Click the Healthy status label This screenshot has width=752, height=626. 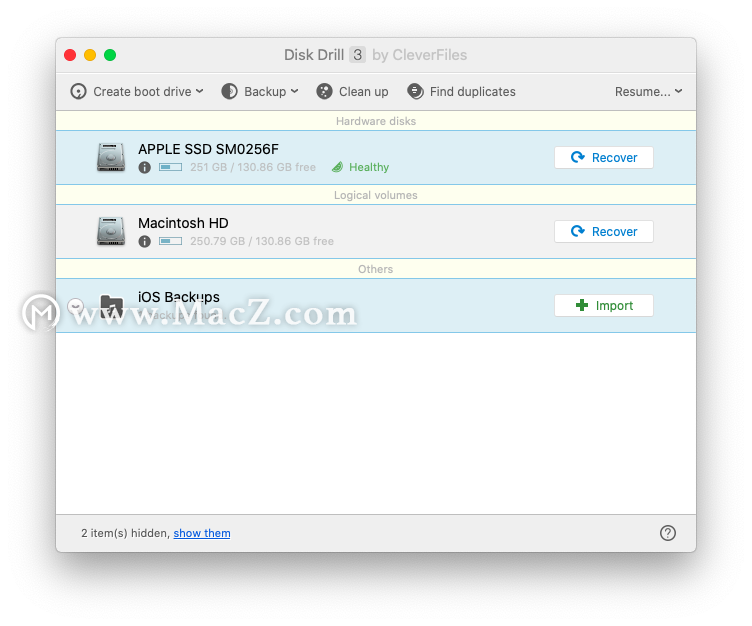click(x=369, y=167)
